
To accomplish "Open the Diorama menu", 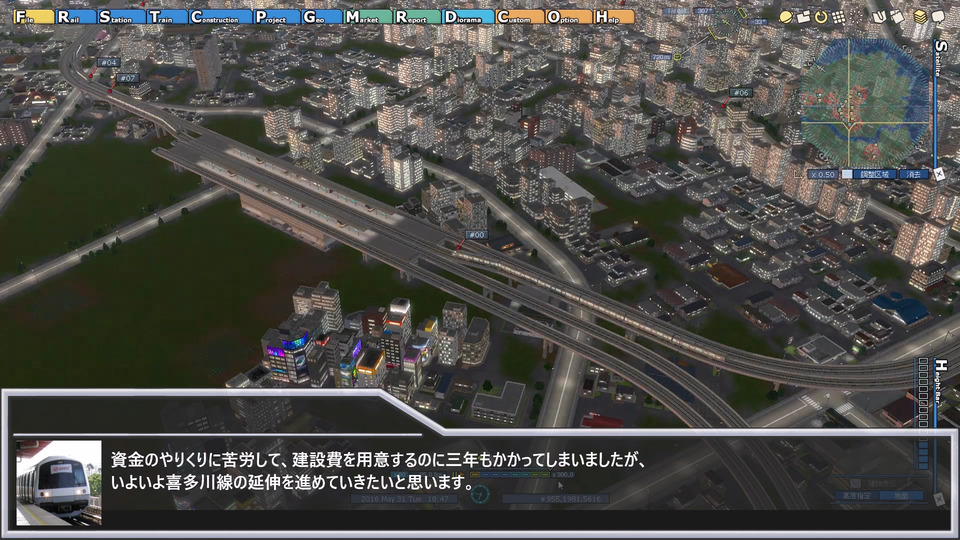I will click(468, 17).
